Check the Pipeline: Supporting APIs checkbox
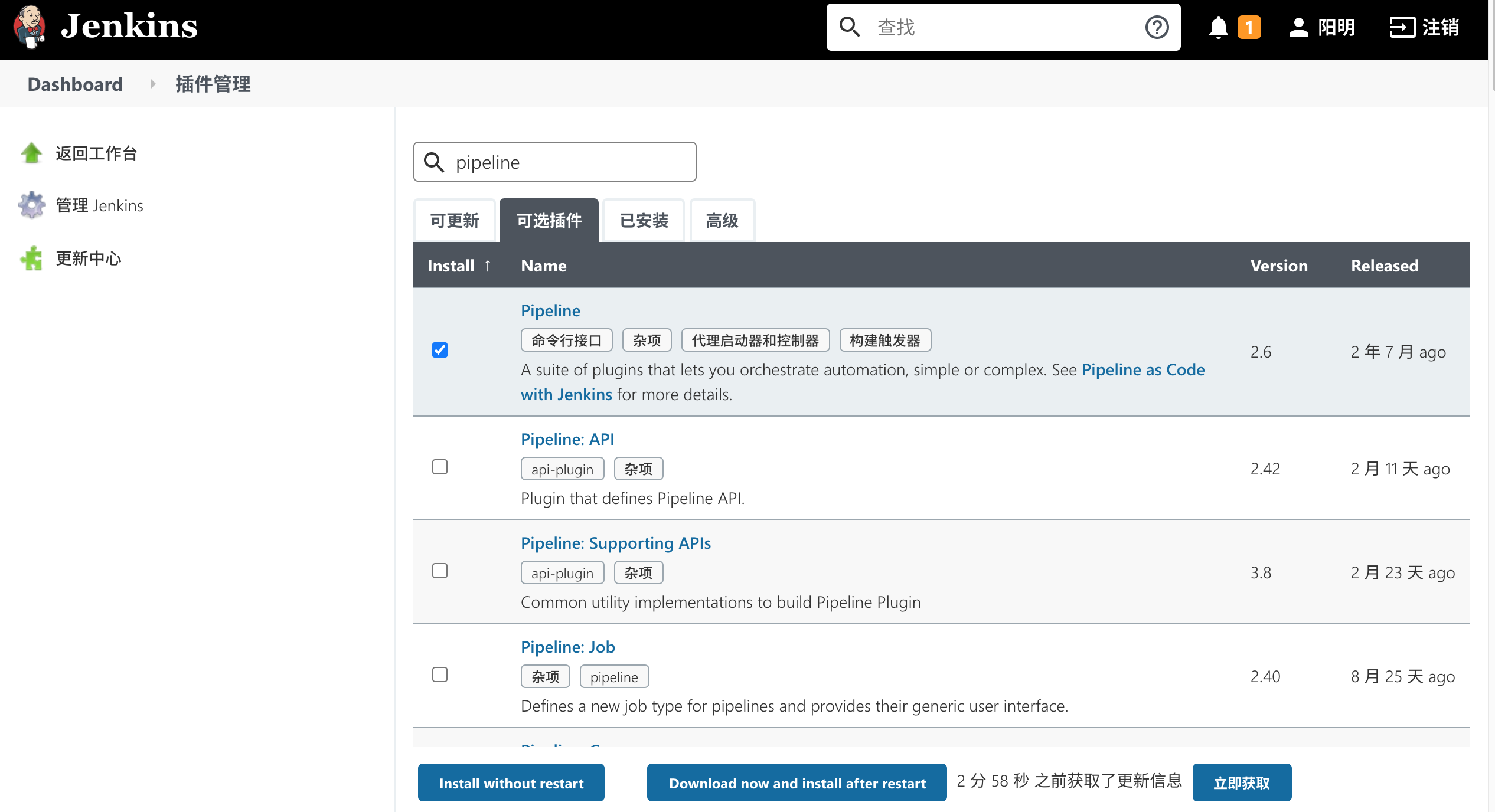 click(x=439, y=571)
